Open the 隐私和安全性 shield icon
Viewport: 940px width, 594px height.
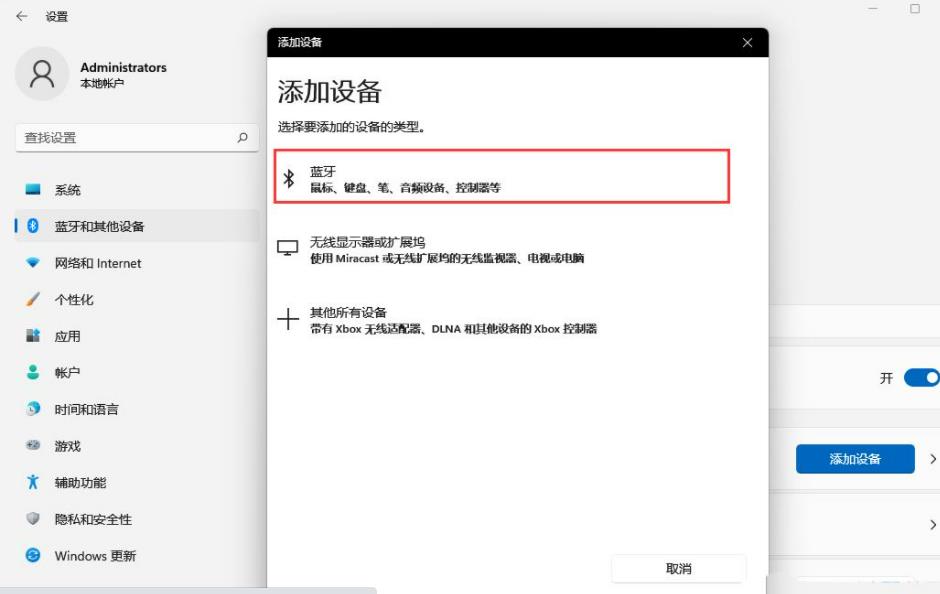pyautogui.click(x=34, y=520)
